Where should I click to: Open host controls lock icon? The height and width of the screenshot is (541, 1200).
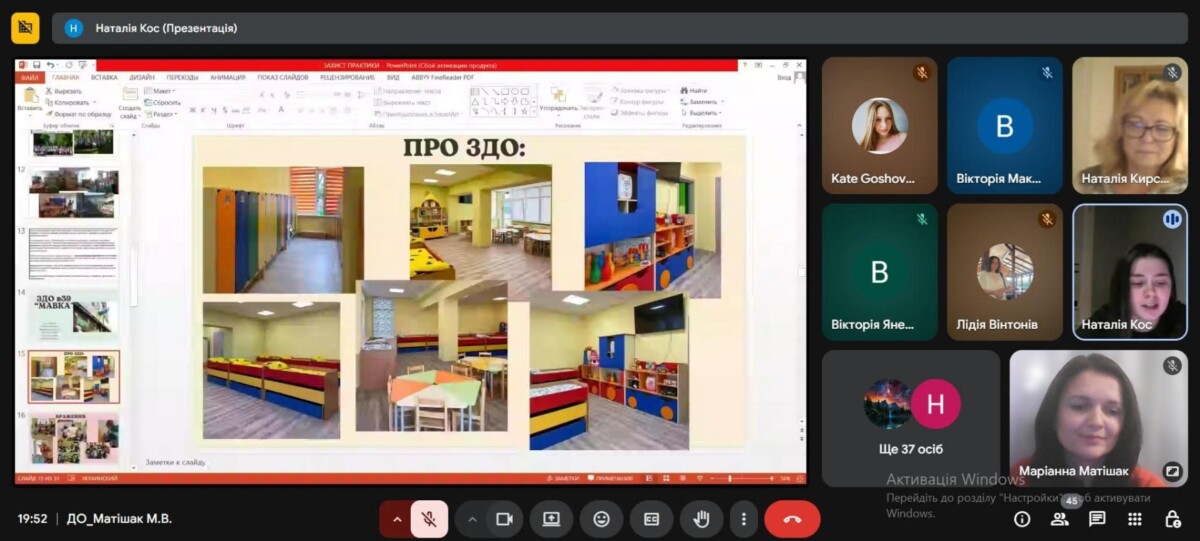1172,519
